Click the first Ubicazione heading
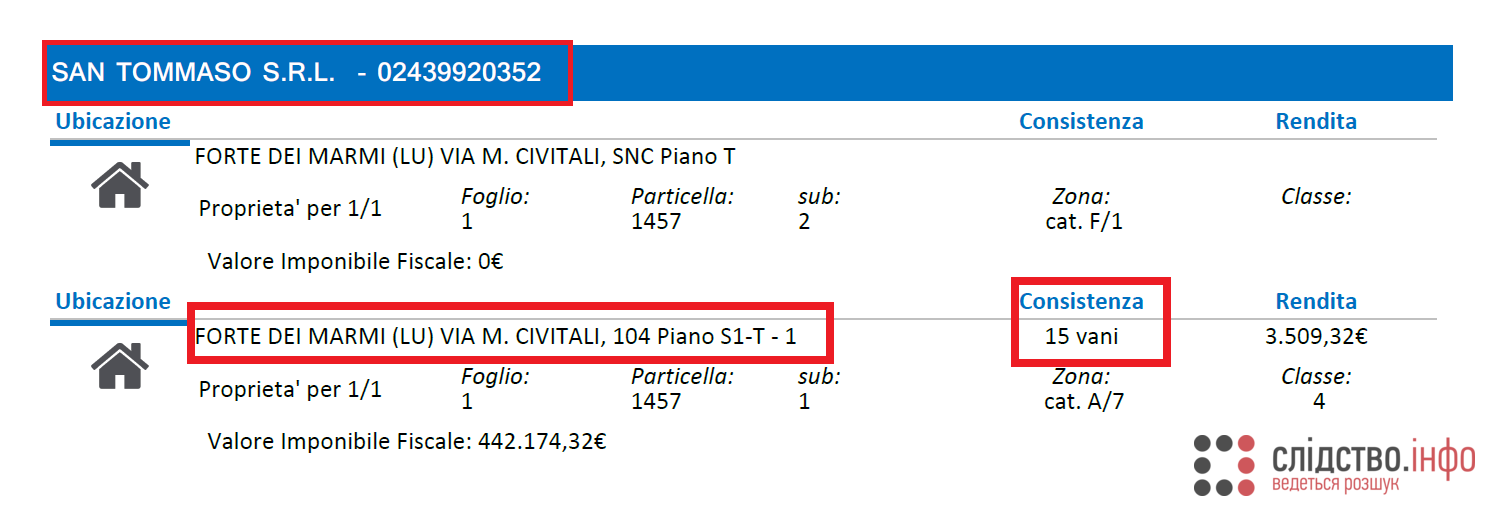The width and height of the screenshot is (1503, 515). (113, 121)
